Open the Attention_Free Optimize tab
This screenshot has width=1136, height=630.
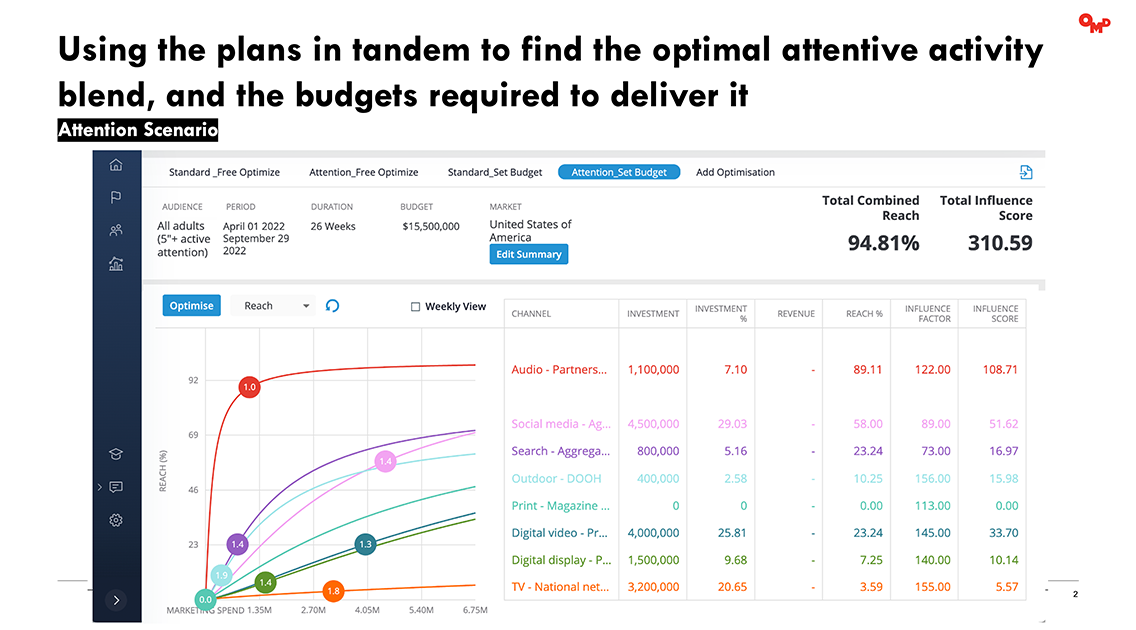[364, 171]
